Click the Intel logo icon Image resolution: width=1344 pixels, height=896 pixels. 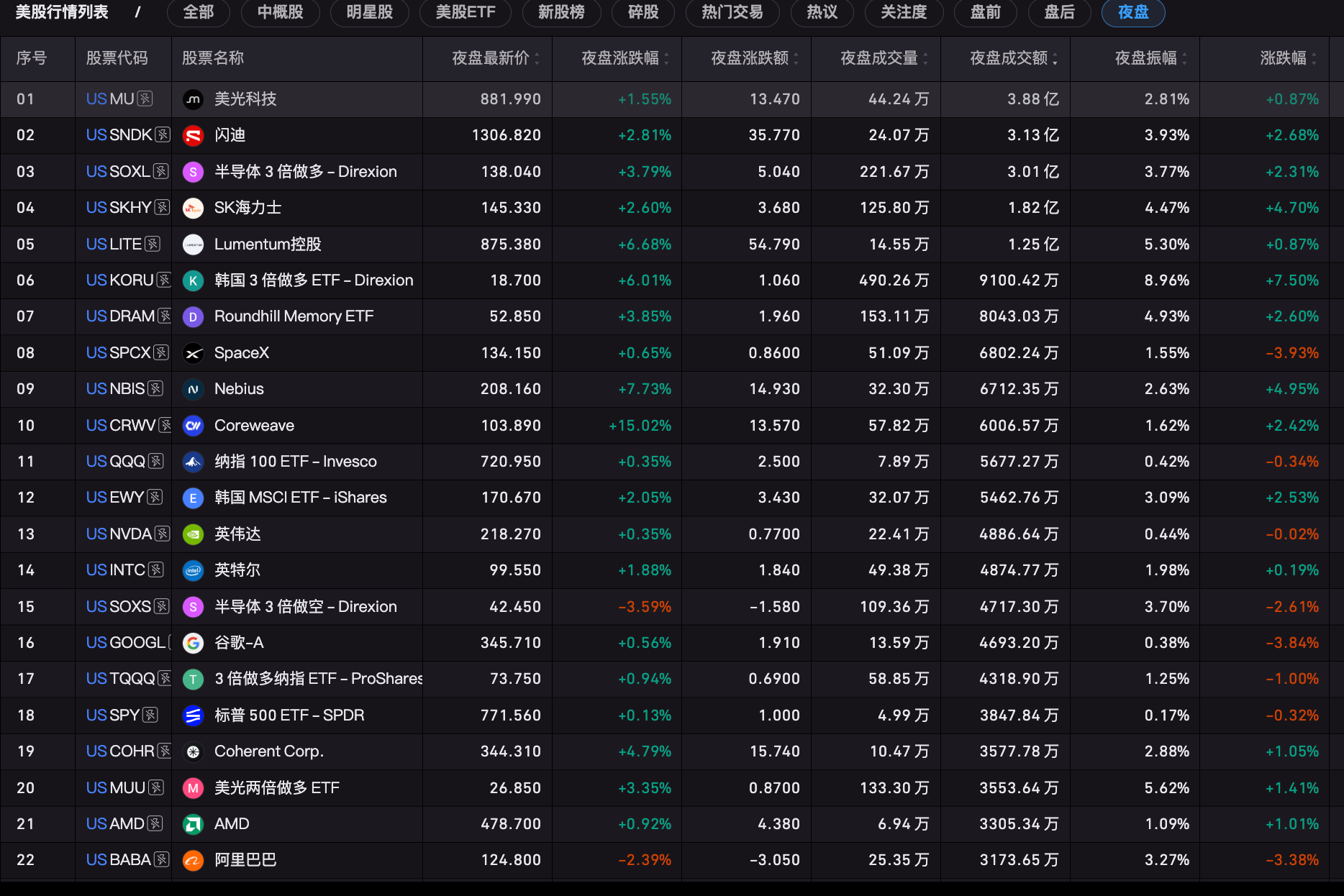point(193,570)
